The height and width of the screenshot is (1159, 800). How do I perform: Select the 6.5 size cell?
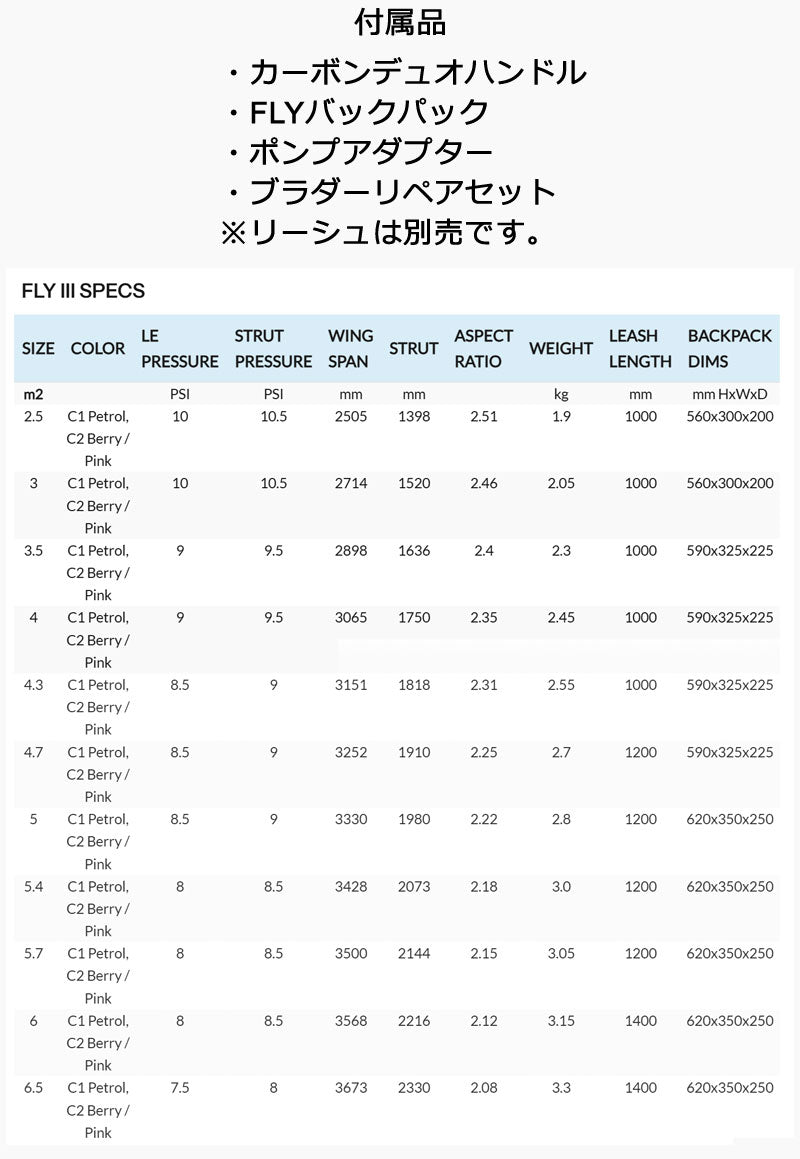coord(33,1088)
